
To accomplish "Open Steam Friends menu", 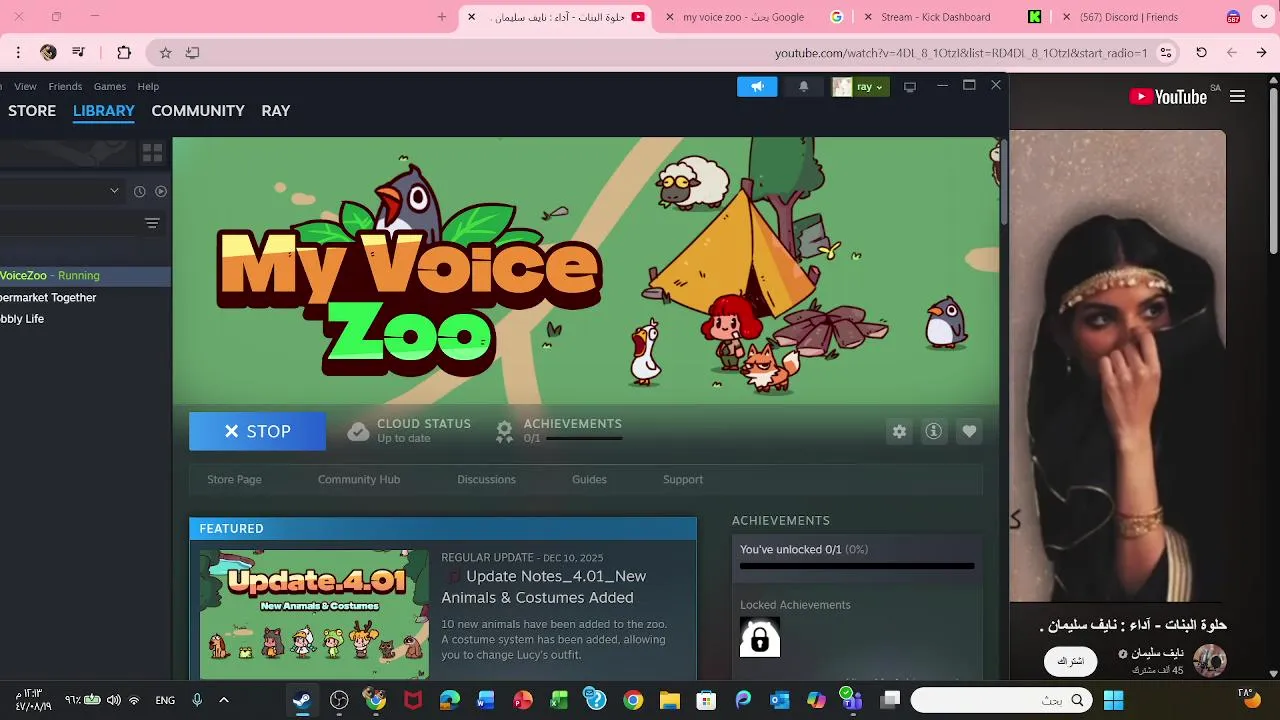I will pos(65,87).
